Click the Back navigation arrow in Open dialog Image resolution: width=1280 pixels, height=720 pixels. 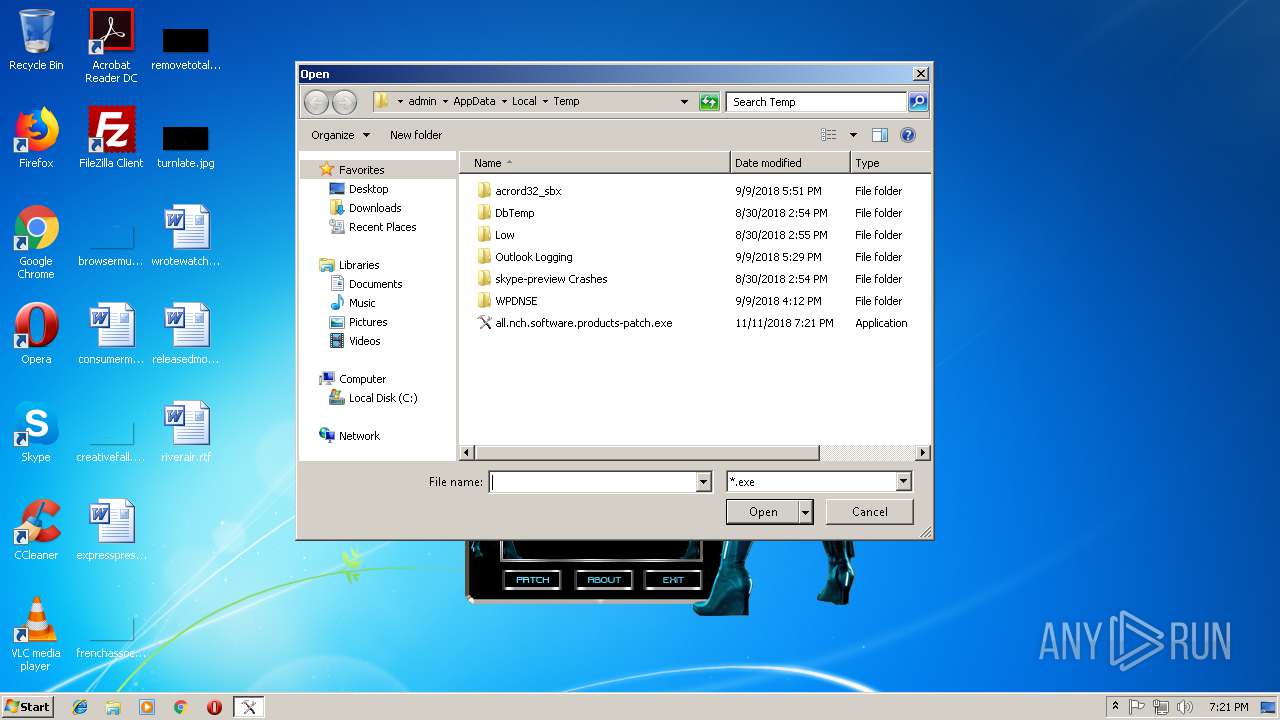316,102
